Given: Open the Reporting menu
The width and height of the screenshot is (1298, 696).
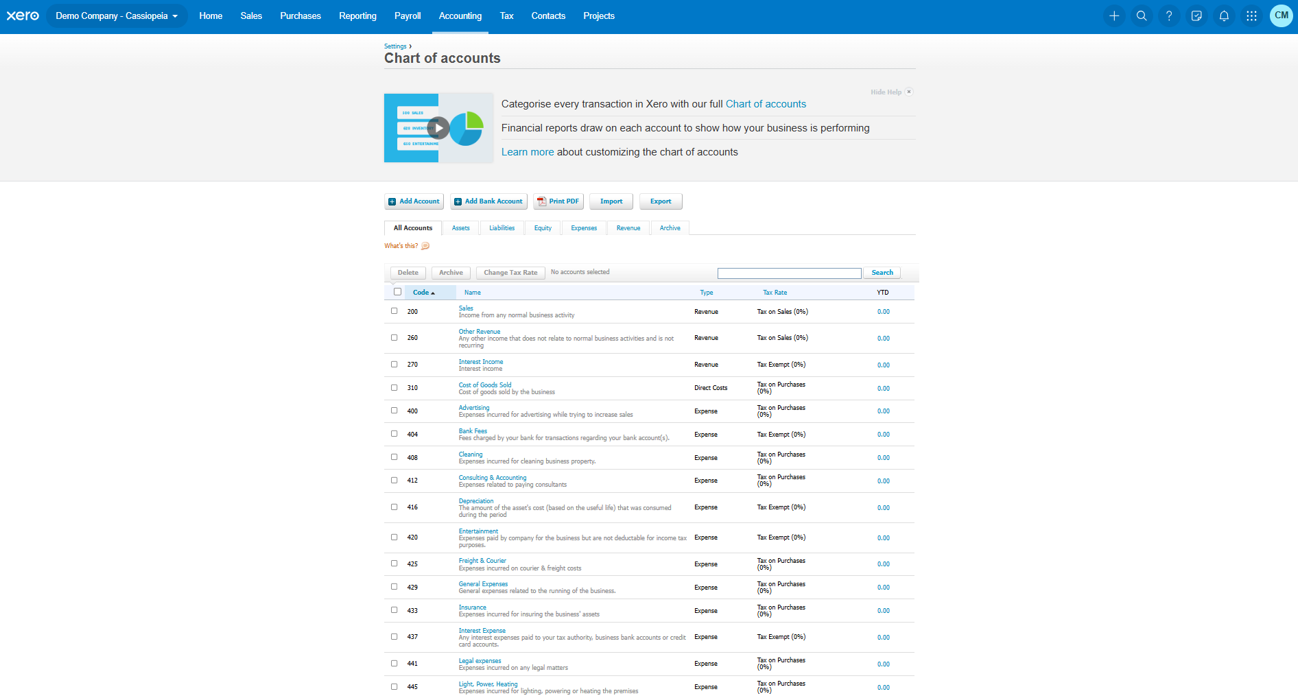Looking at the screenshot, I should [358, 16].
